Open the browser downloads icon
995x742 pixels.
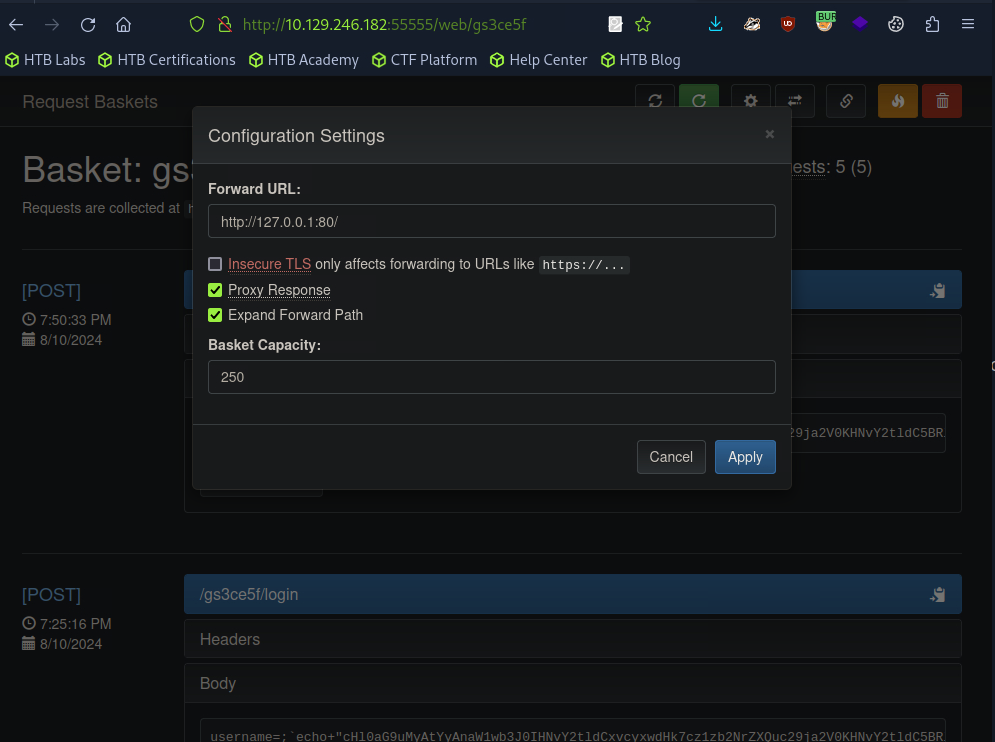point(715,25)
